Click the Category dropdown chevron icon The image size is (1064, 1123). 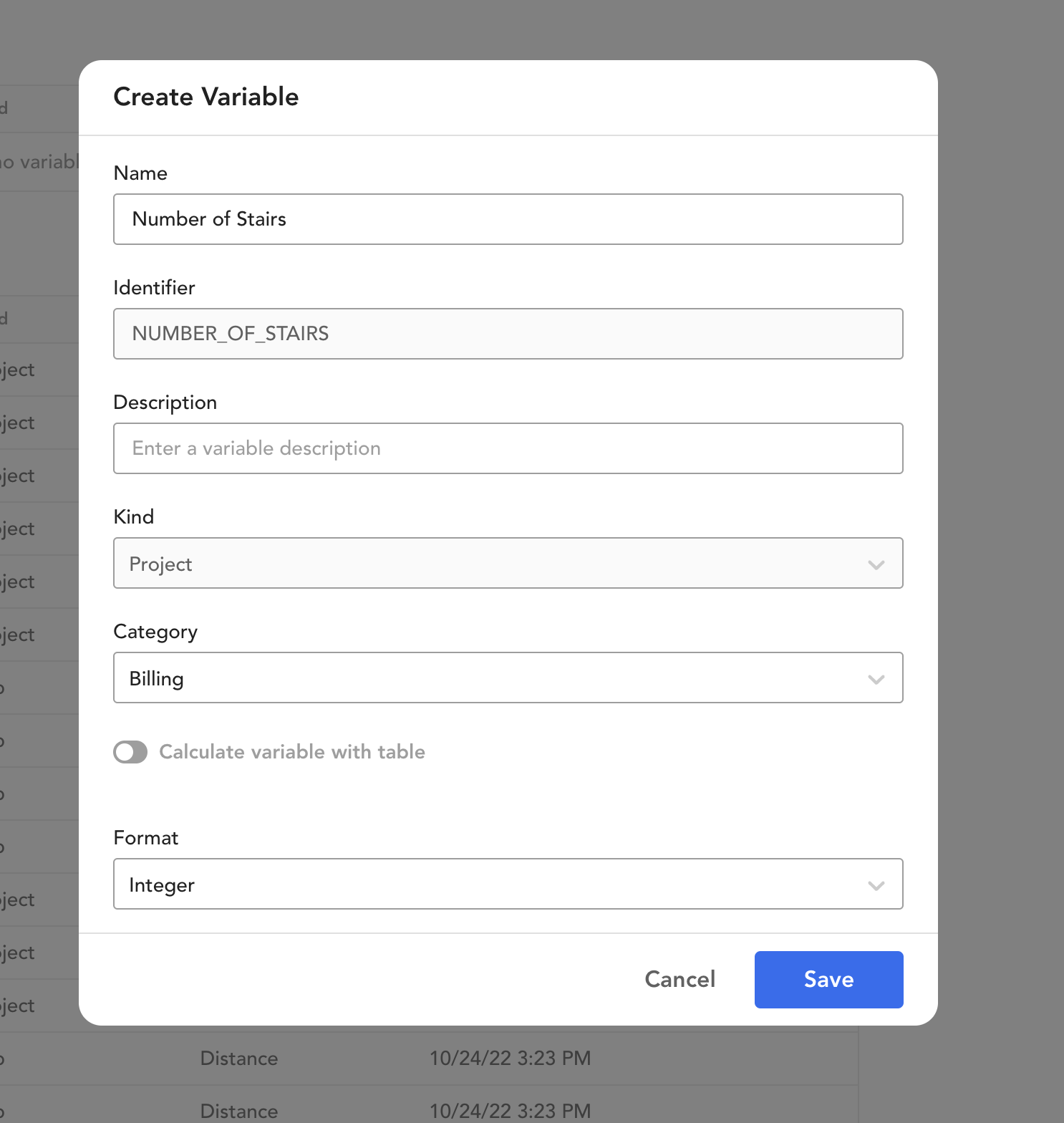coord(876,679)
